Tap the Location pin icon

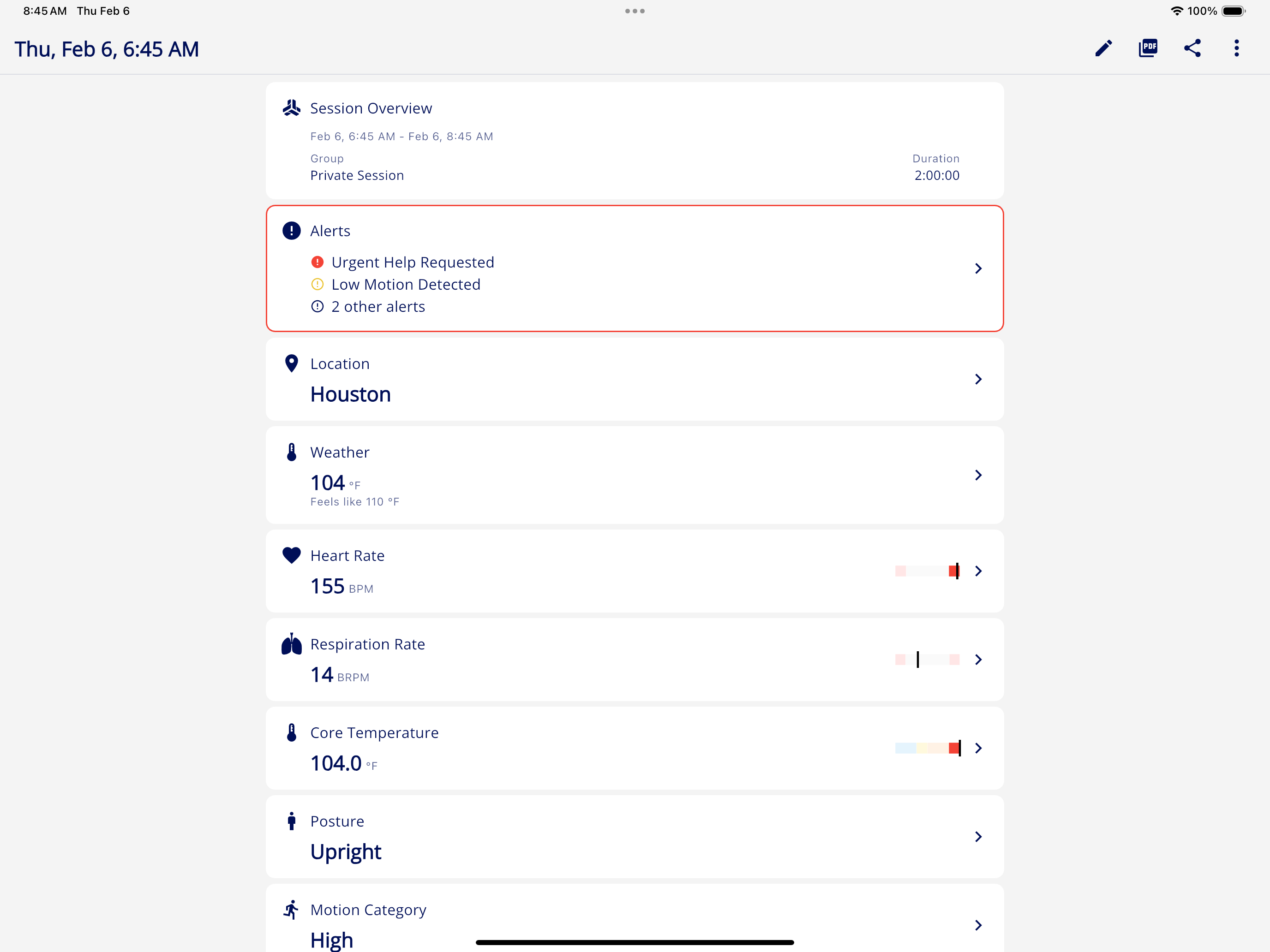(x=292, y=364)
